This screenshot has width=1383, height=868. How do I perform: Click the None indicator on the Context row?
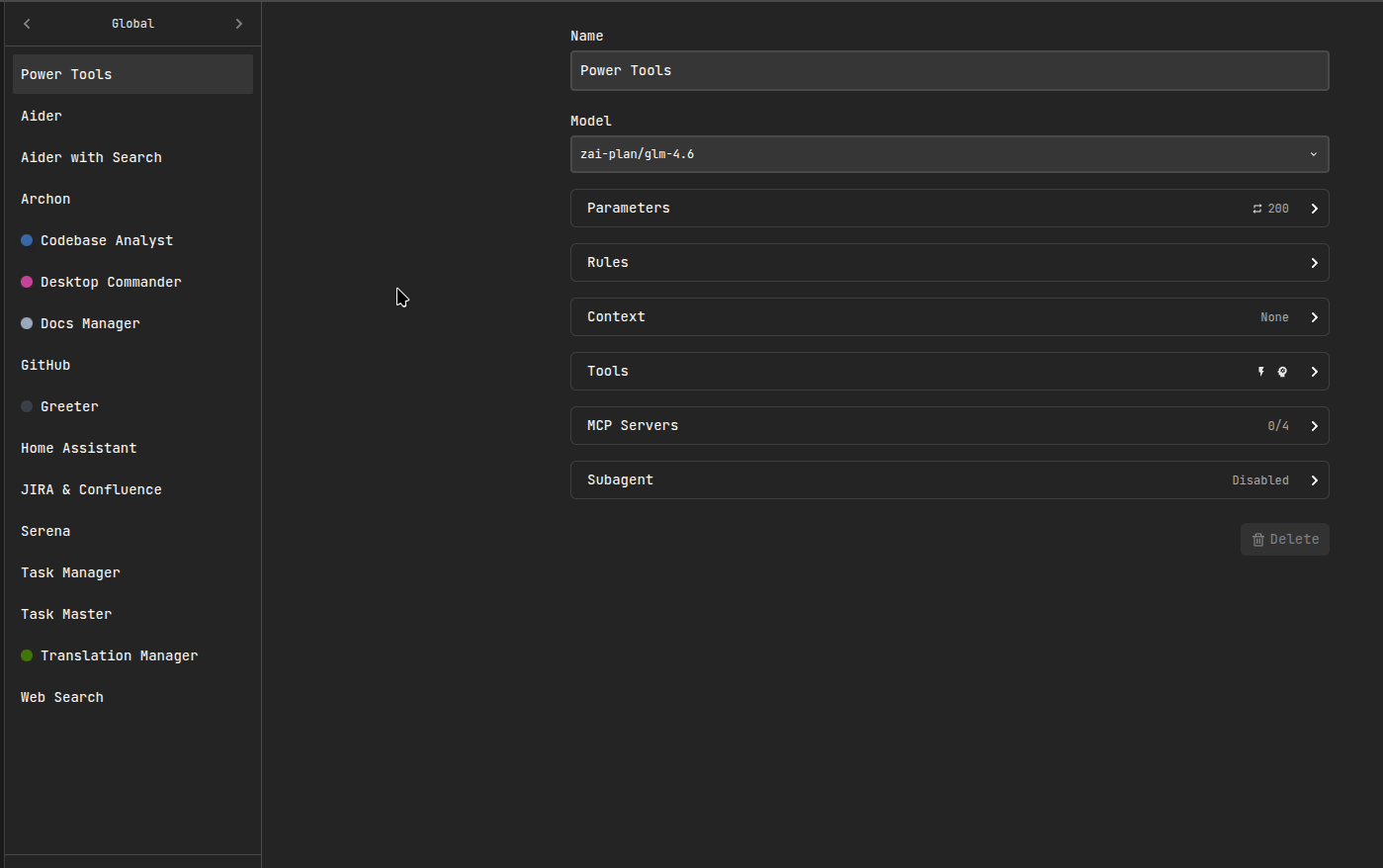pyautogui.click(x=1274, y=316)
